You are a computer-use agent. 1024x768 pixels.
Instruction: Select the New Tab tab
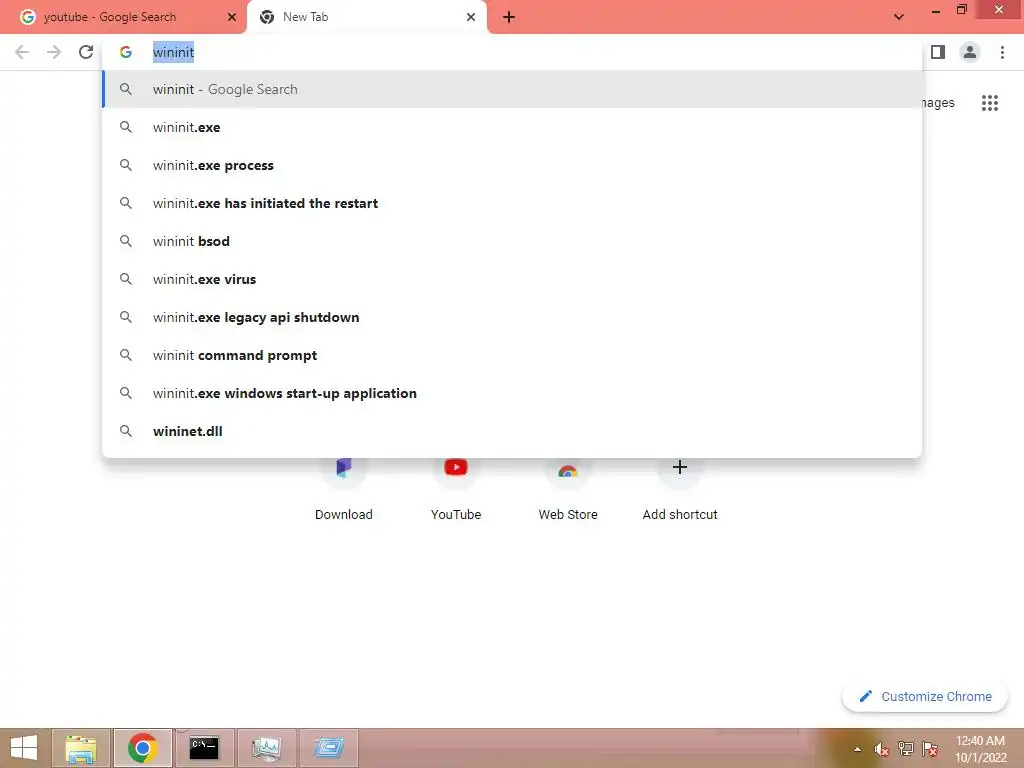tap(367, 17)
